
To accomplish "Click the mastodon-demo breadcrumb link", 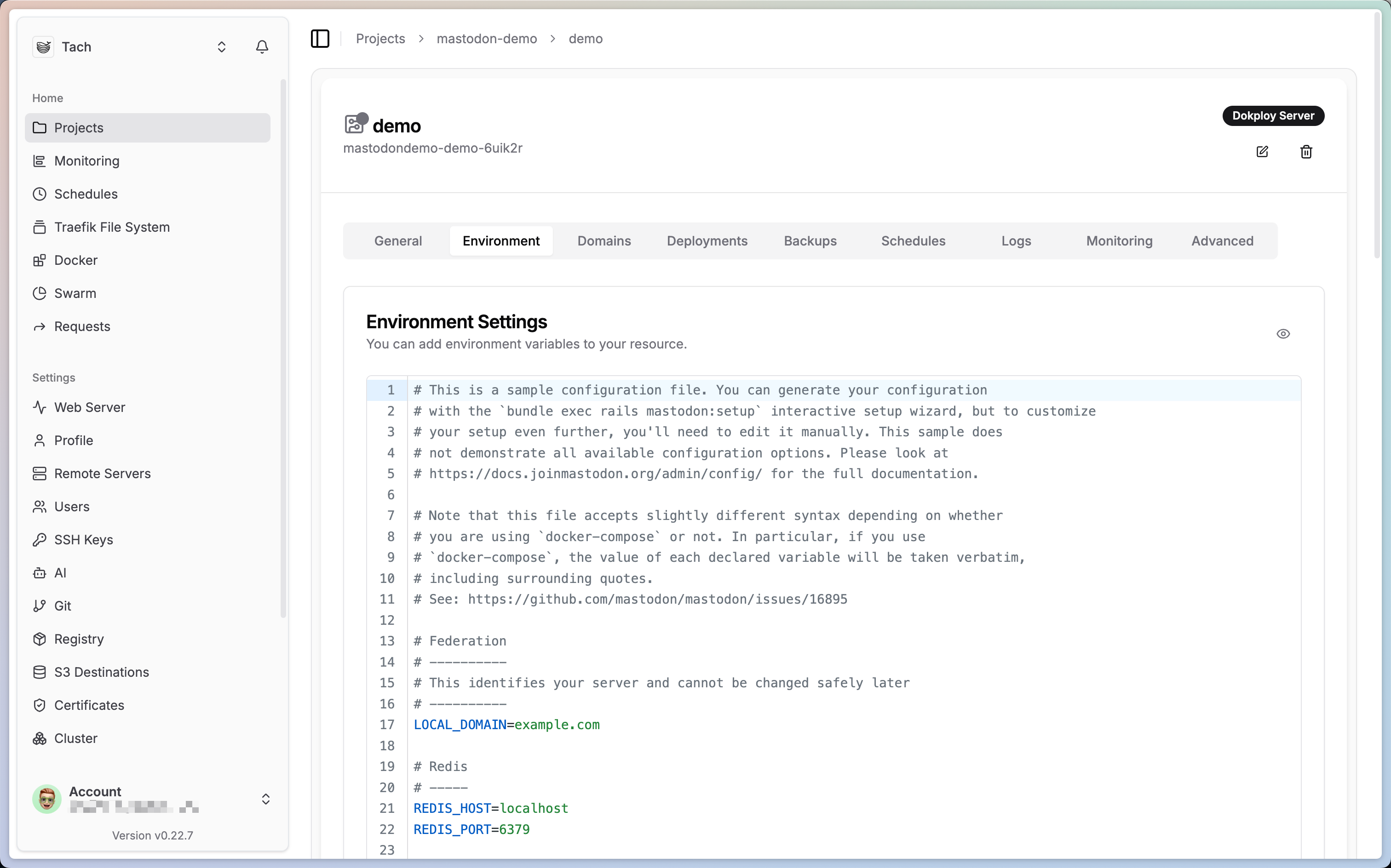I will pos(487,39).
